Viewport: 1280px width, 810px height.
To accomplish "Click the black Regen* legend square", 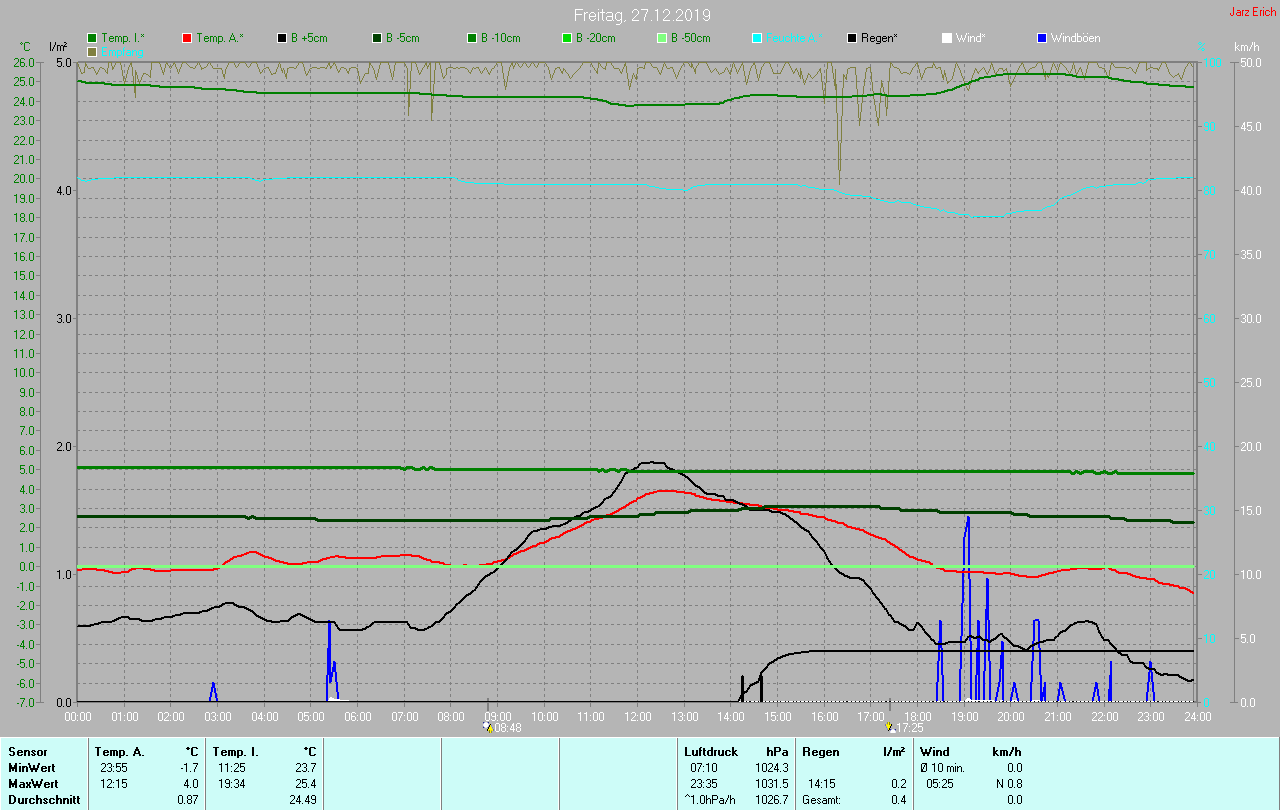I will click(x=852, y=38).
